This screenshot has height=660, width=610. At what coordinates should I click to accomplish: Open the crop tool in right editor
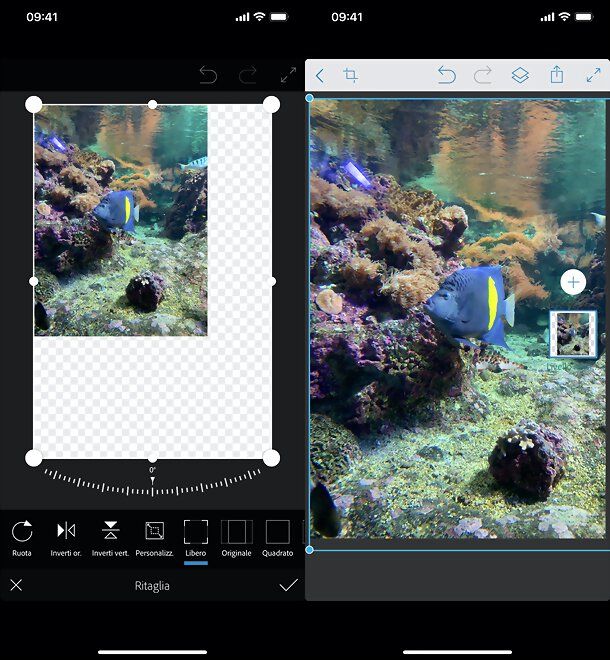pyautogui.click(x=351, y=76)
